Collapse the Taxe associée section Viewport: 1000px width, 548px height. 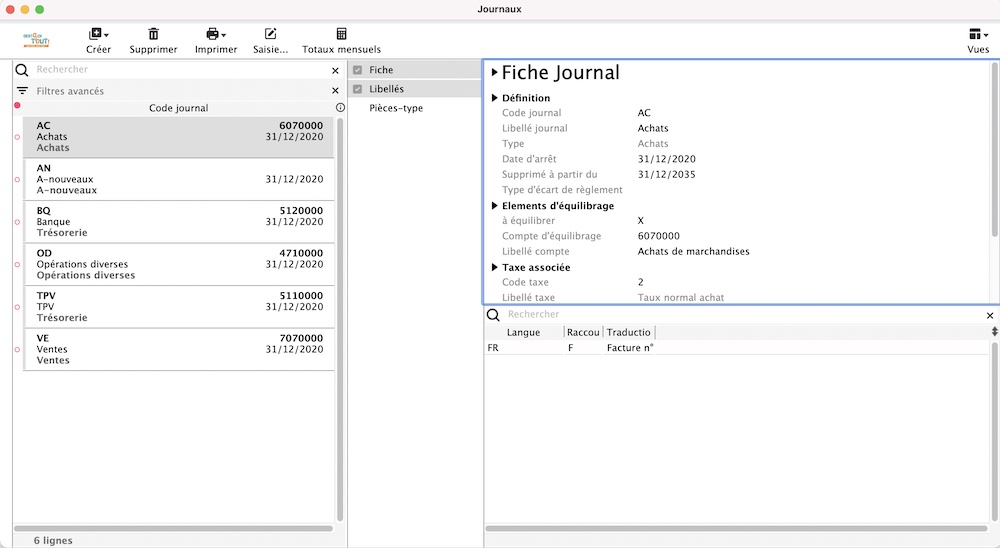[494, 267]
